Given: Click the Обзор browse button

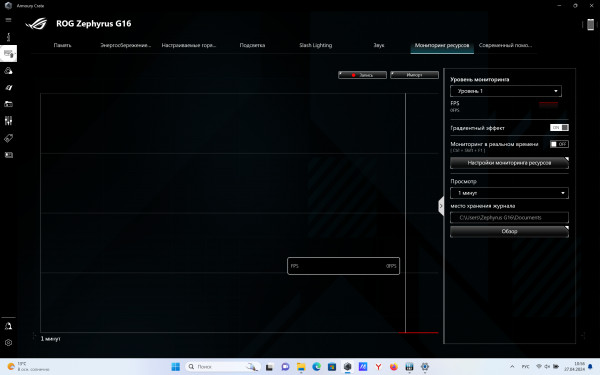Looking at the screenshot, I should 509,232.
